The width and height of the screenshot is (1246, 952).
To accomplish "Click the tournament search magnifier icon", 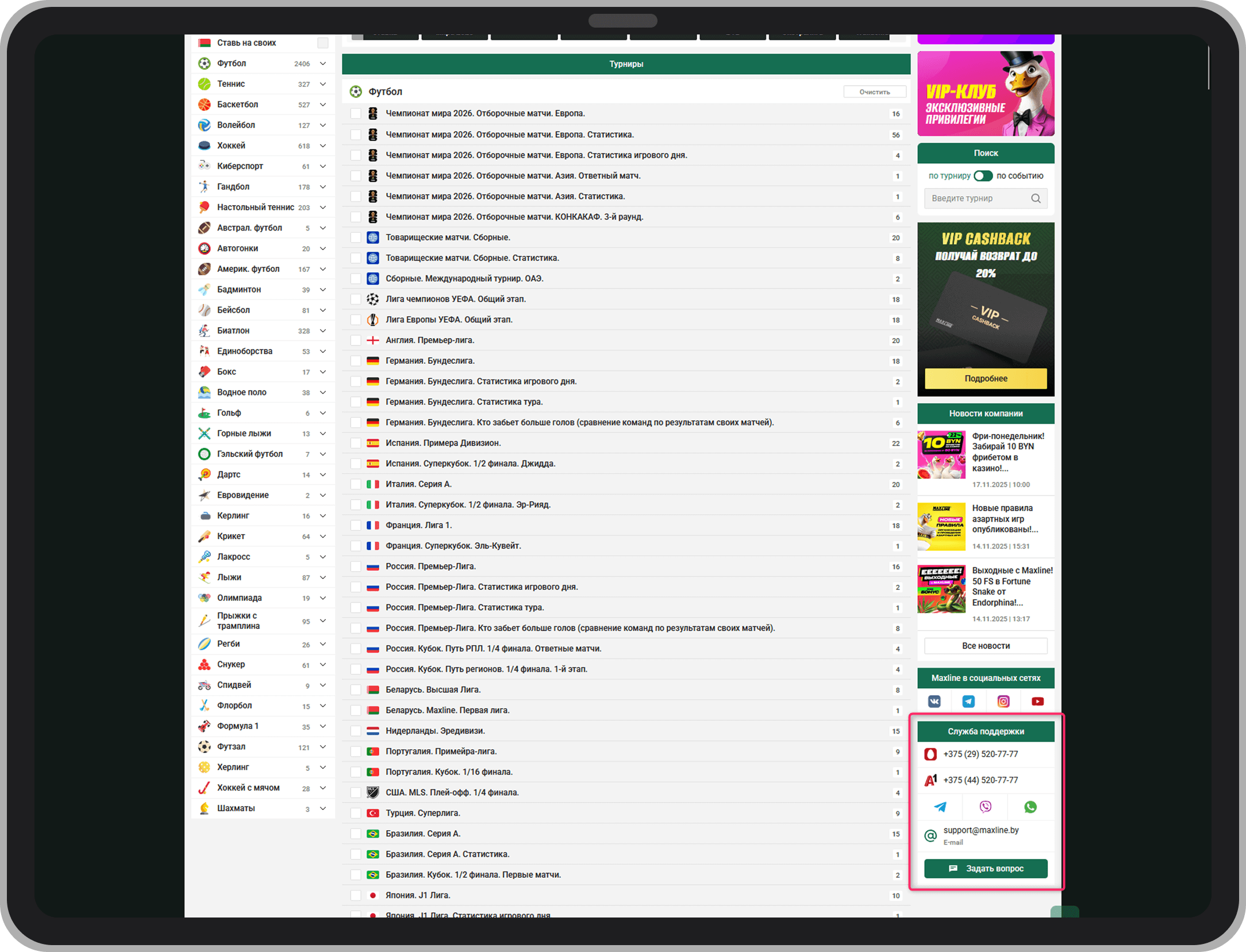I will (1036, 198).
